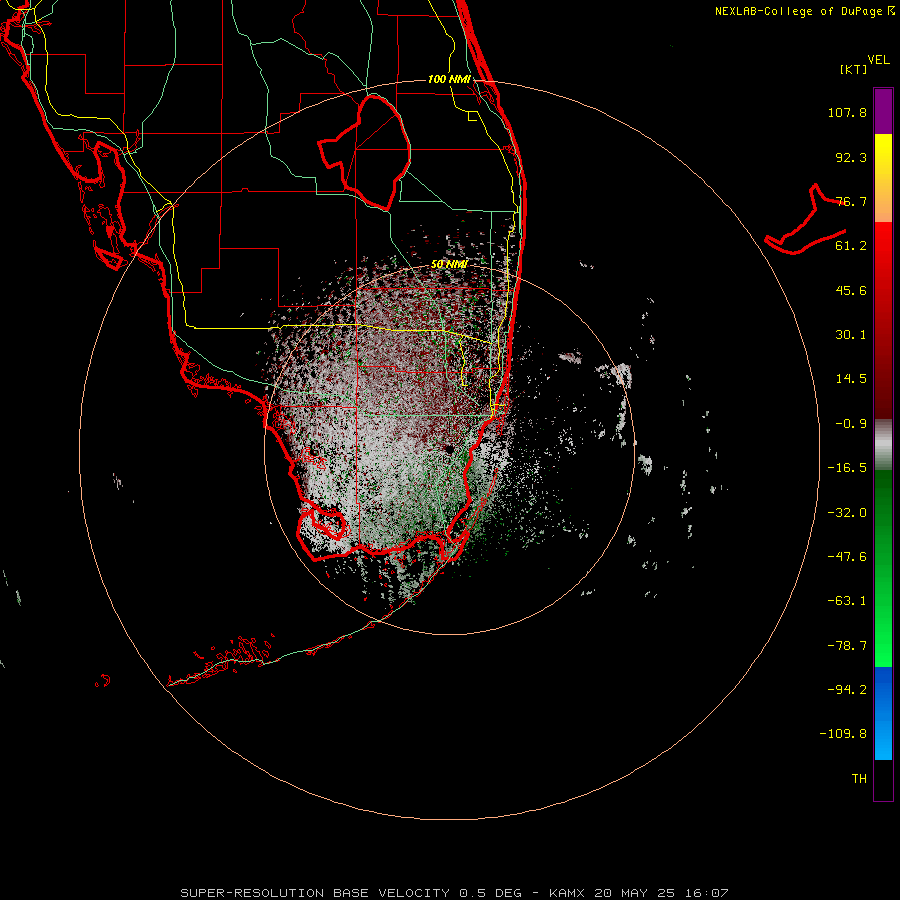900x900 pixels.
Task: Click the Lake Okeechobee outline on the map
Action: (365, 152)
